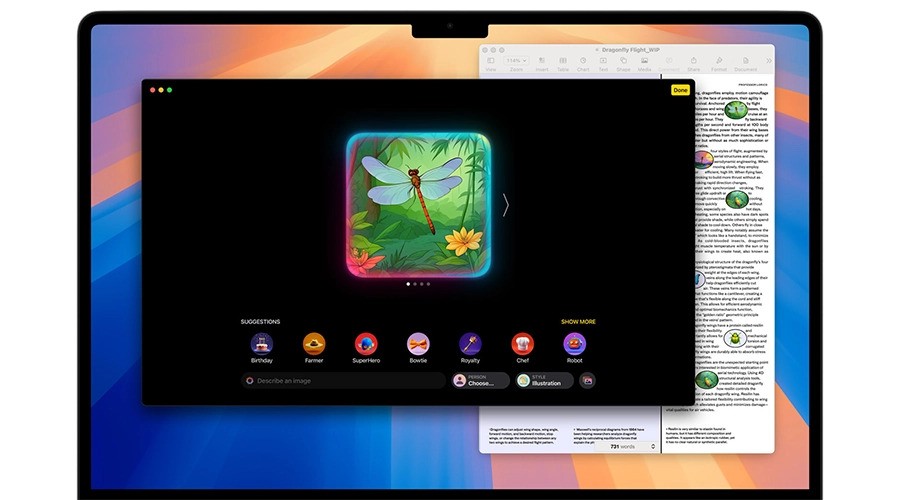Select the generated dragonfly image
Screen dimensions: 900x500
[418, 205]
